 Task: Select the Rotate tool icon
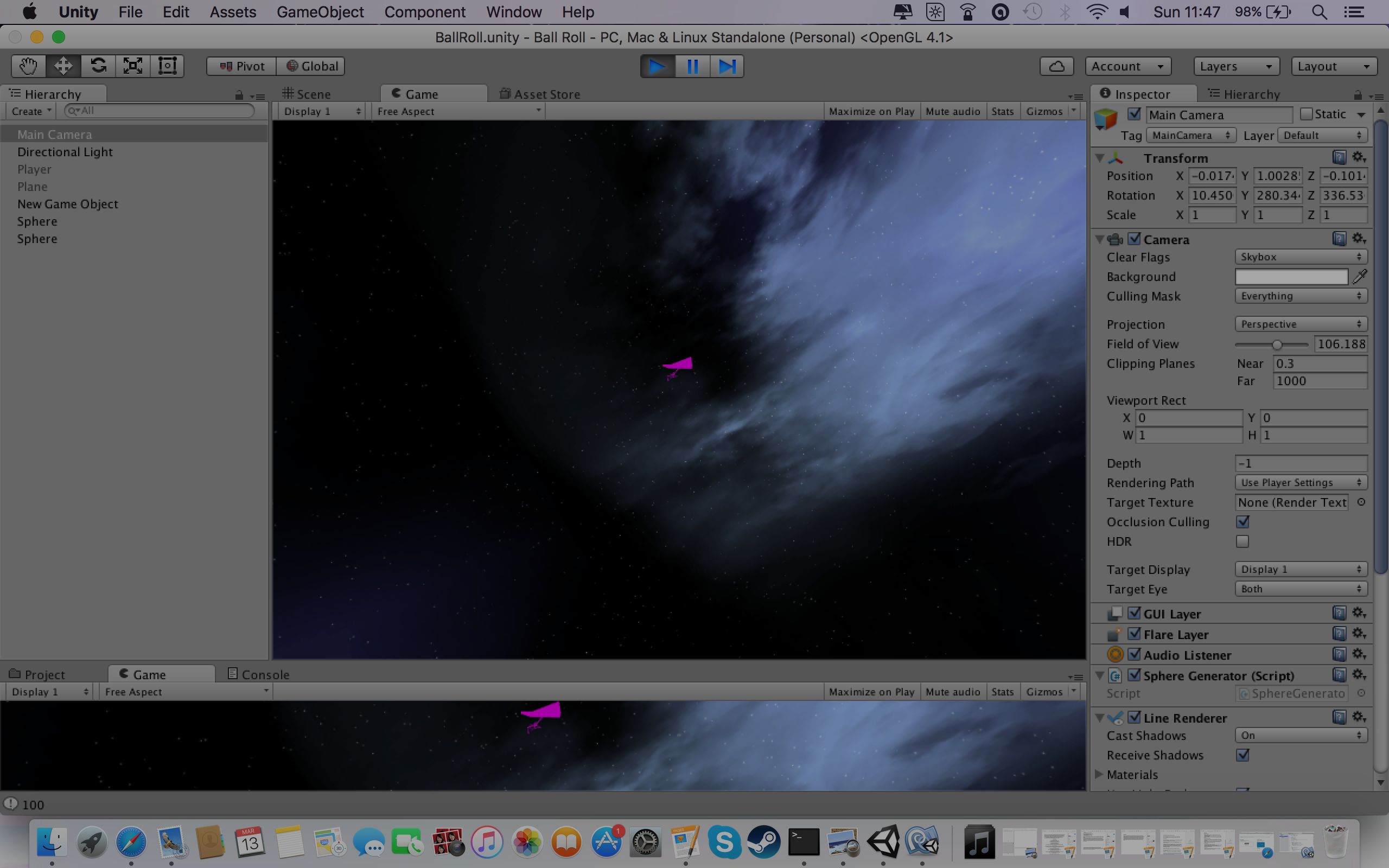click(98, 66)
